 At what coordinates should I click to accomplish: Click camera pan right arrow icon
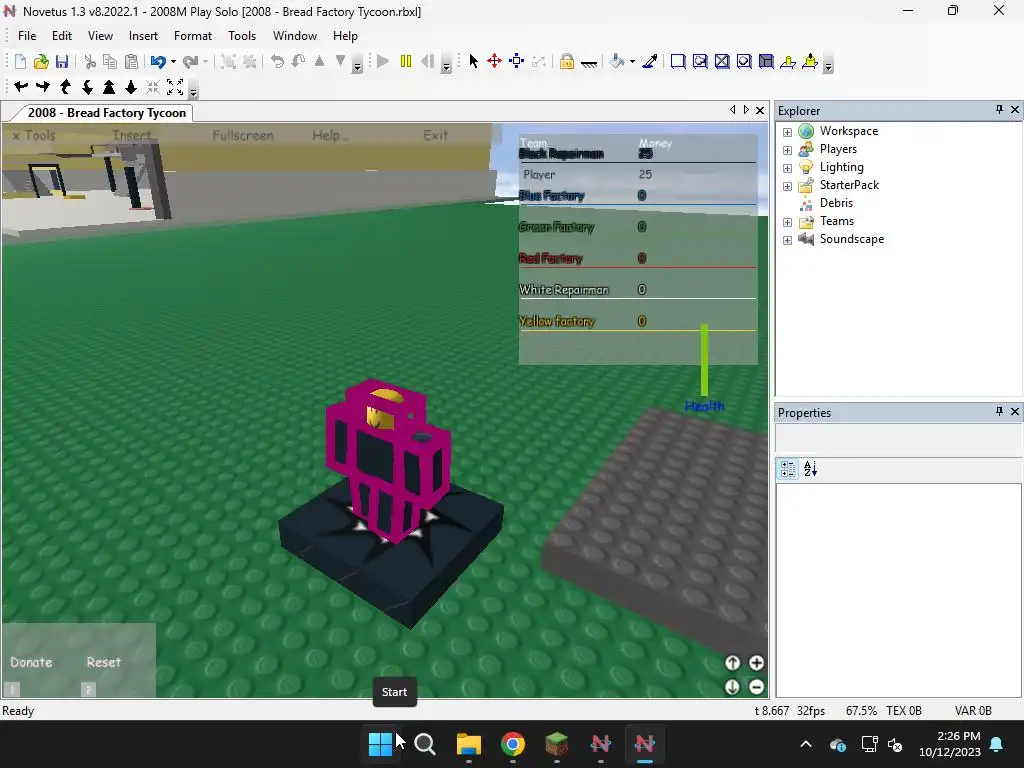point(43,86)
